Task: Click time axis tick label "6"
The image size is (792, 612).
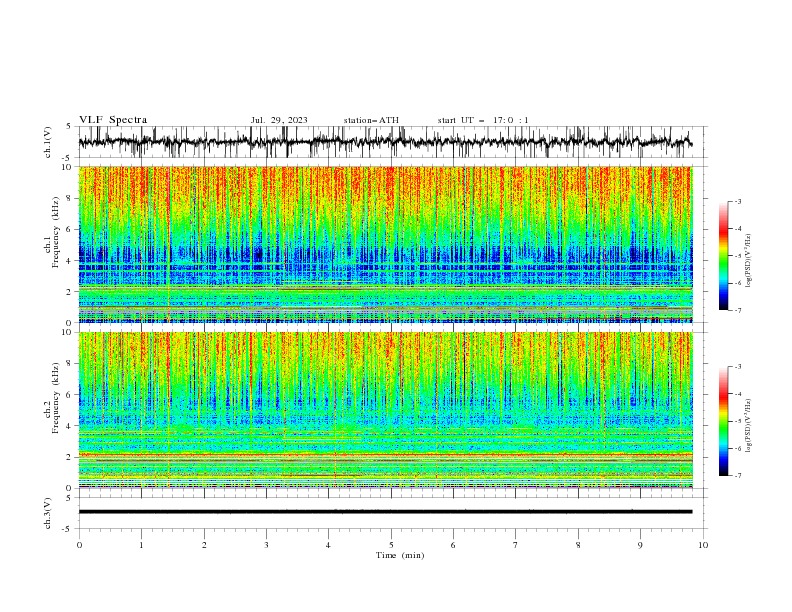Action: [453, 545]
